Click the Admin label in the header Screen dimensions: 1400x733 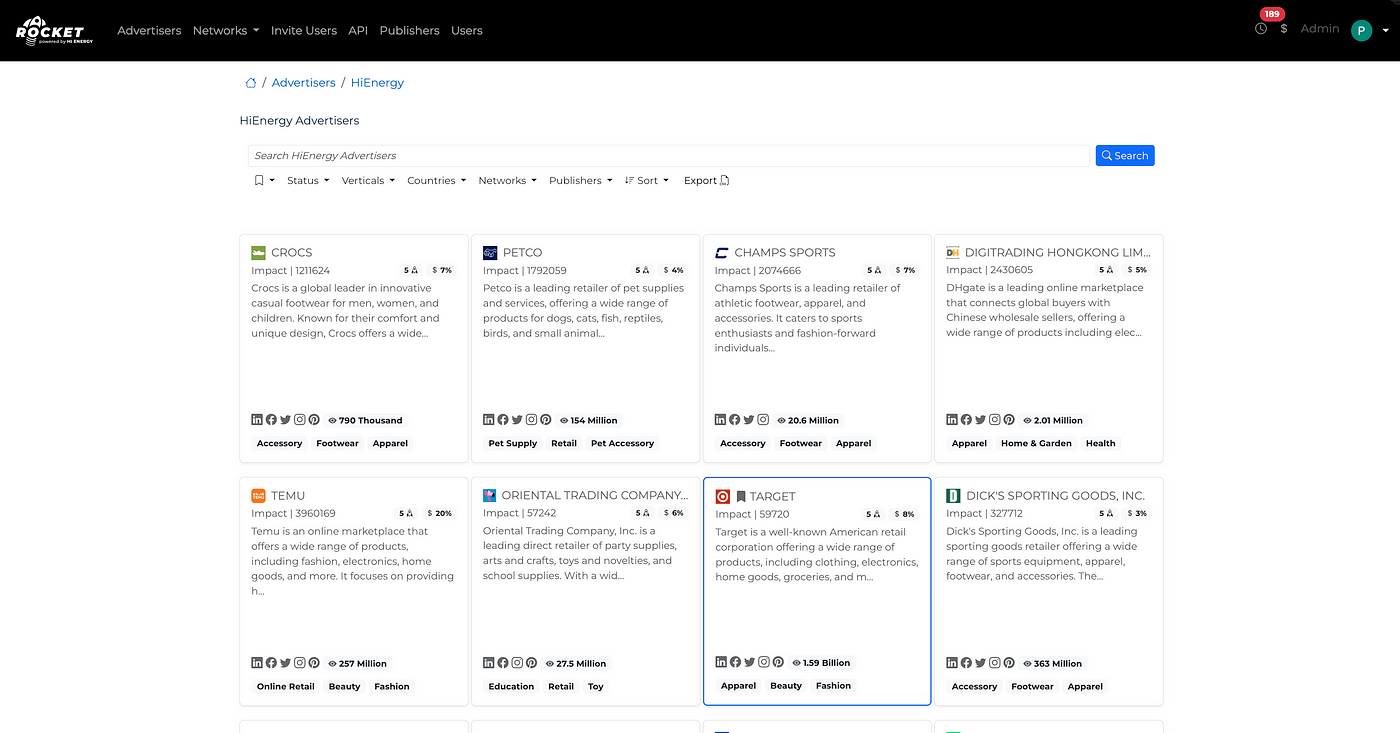1320,29
